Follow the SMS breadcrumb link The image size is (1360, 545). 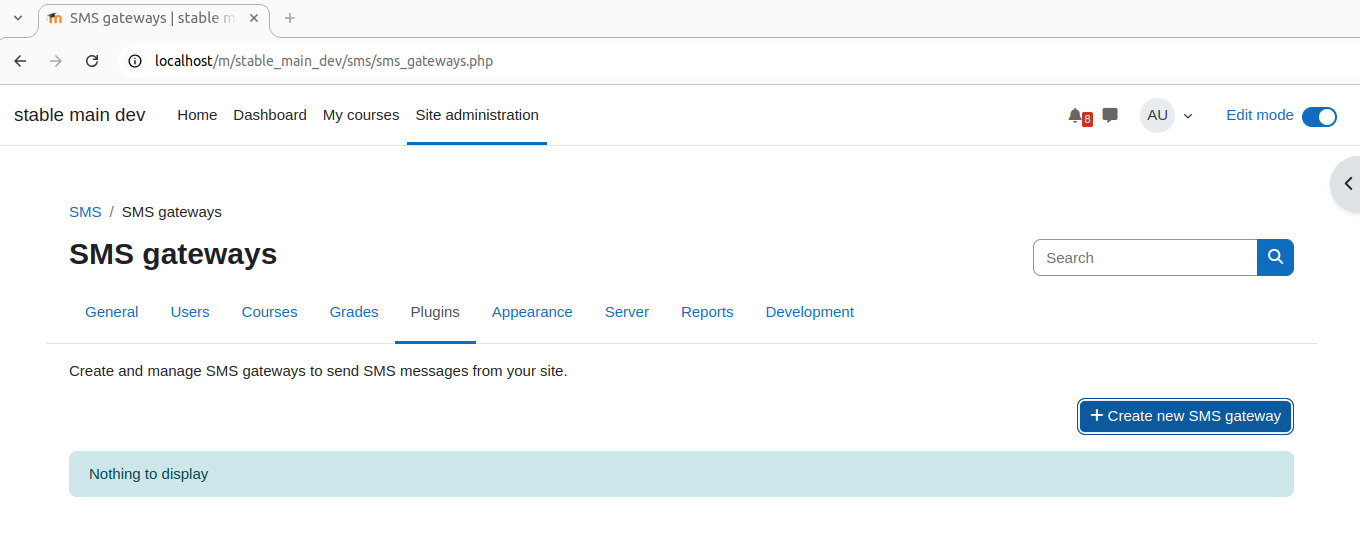pyautogui.click(x=85, y=212)
